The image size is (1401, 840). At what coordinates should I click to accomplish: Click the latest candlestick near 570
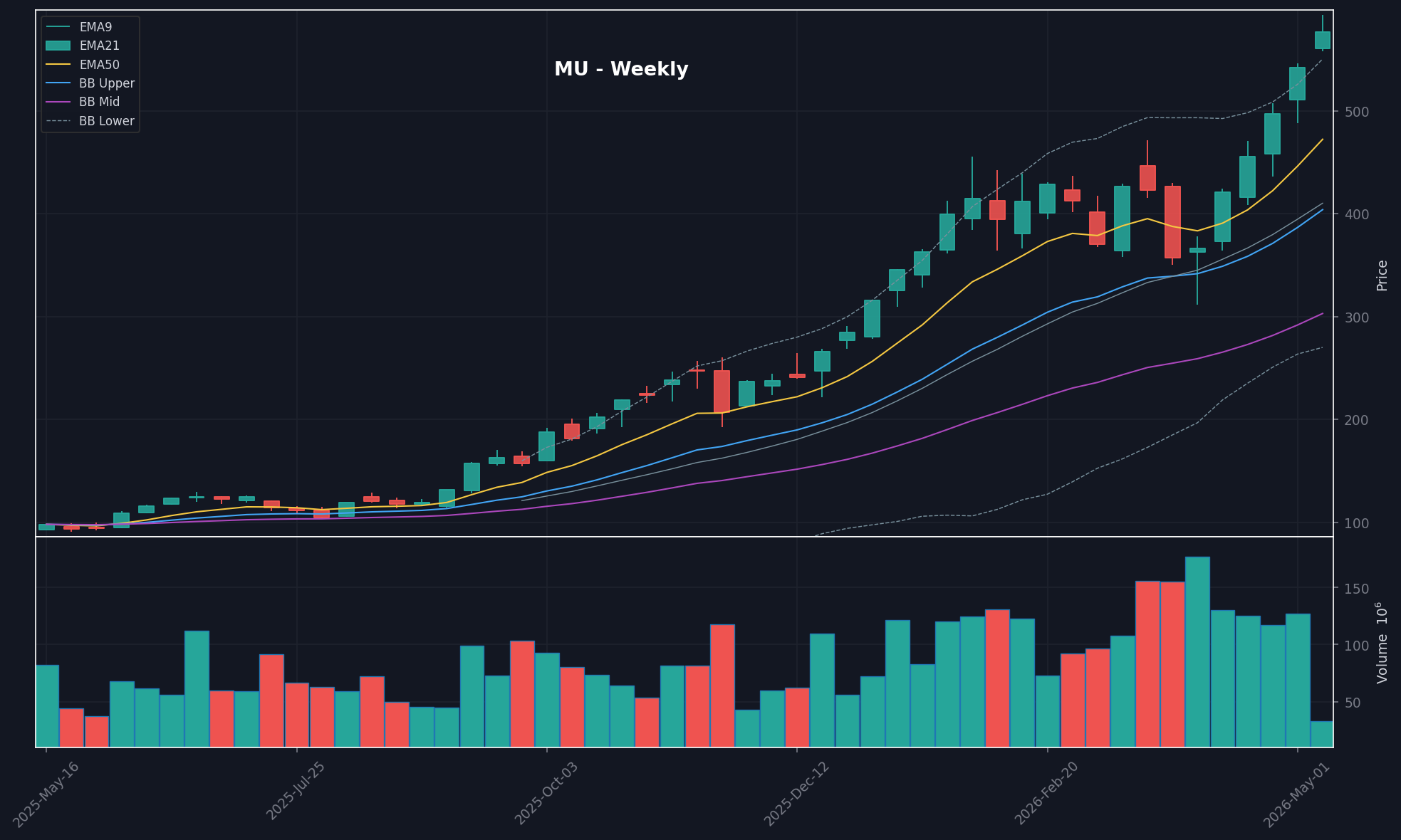click(1322, 40)
